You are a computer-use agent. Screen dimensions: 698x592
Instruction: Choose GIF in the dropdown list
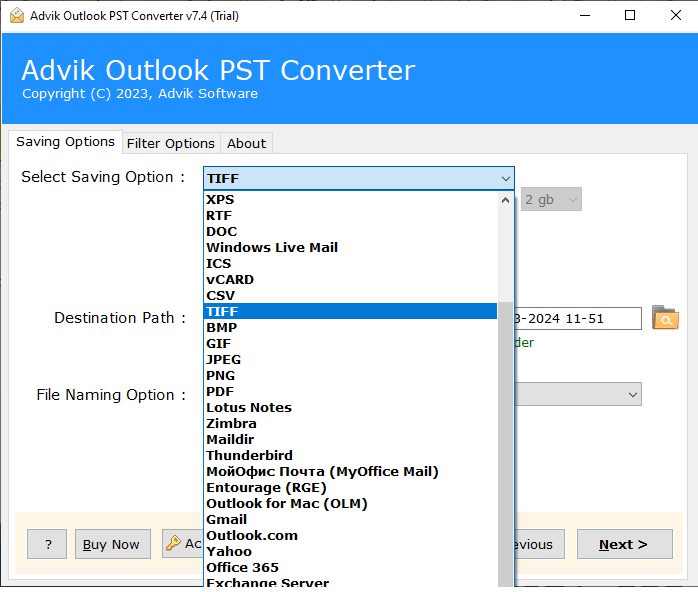coord(350,344)
